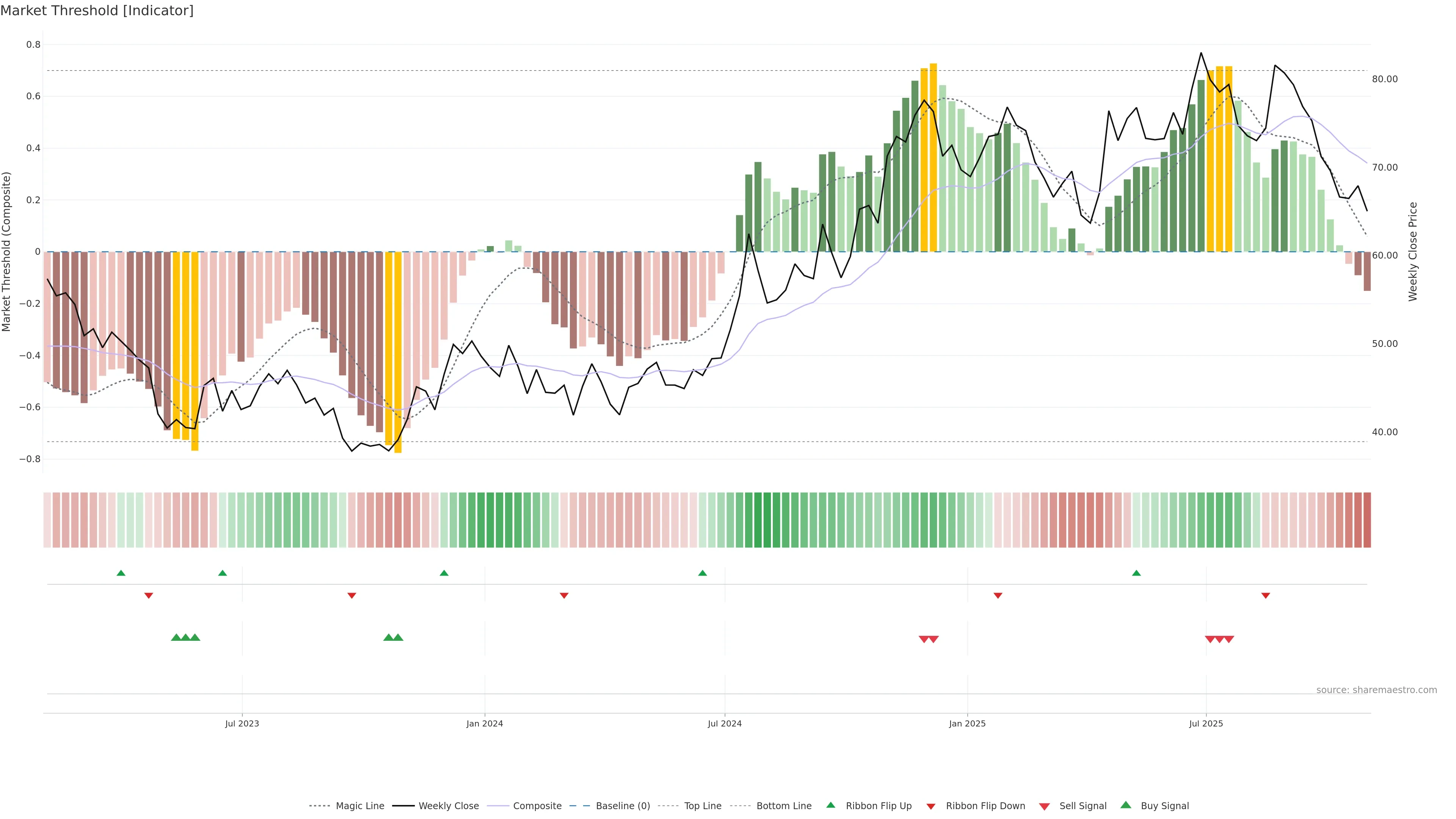Screen dimensions: 1456x819
Task: Click the Buy Signal legend triangle icon
Action: (x=1125, y=805)
